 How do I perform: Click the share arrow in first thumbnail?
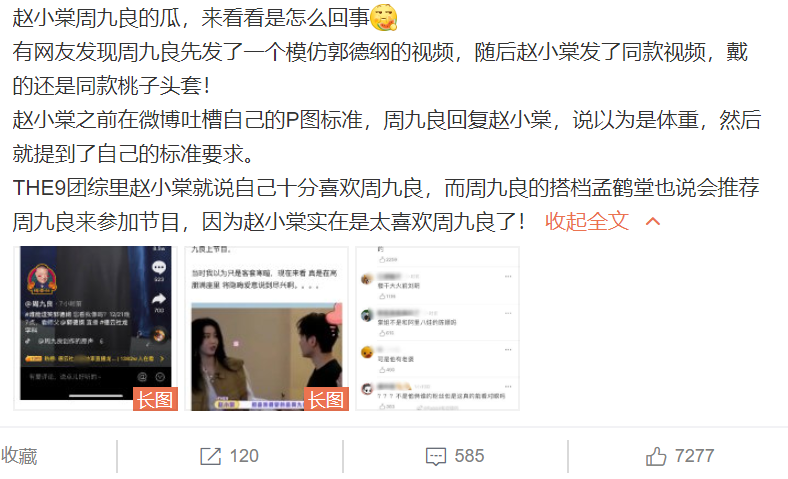[x=159, y=300]
